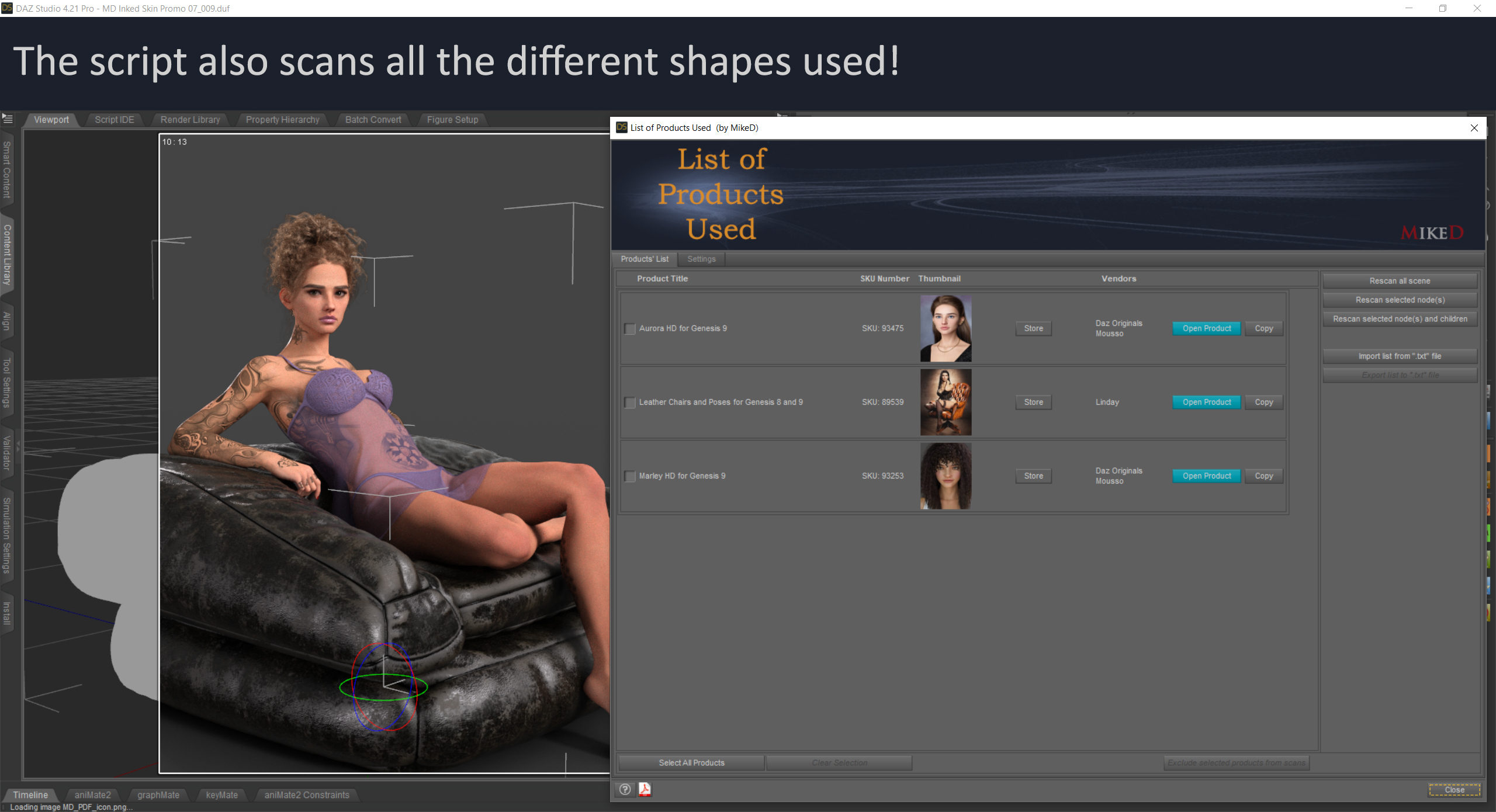Tick the Leather Chairs and Poses checkbox
Image resolution: width=1496 pixels, height=812 pixels.
point(630,402)
